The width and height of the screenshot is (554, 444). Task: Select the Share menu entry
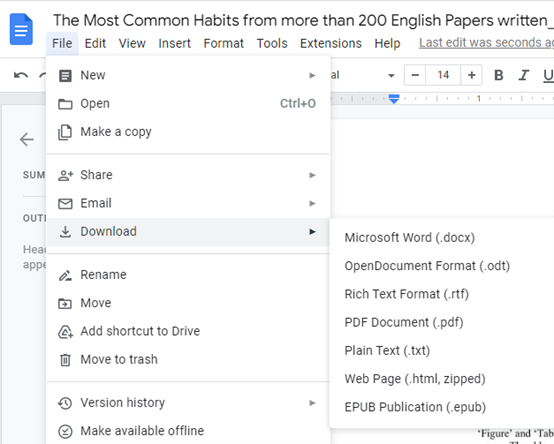click(x=188, y=175)
